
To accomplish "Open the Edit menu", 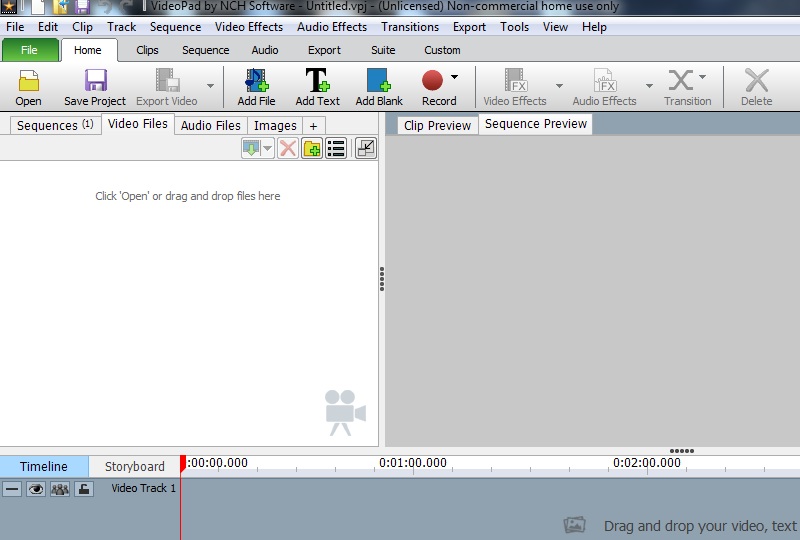I will point(48,27).
